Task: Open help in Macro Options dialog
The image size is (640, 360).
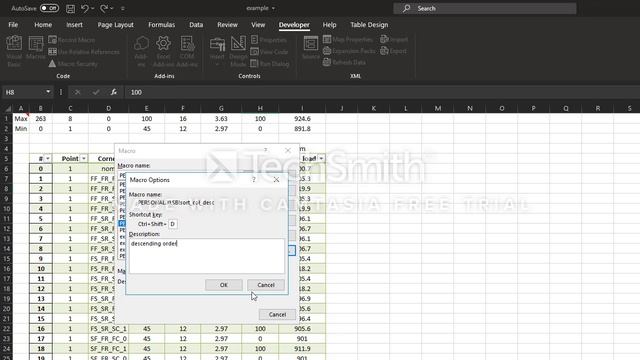Action: [253, 180]
